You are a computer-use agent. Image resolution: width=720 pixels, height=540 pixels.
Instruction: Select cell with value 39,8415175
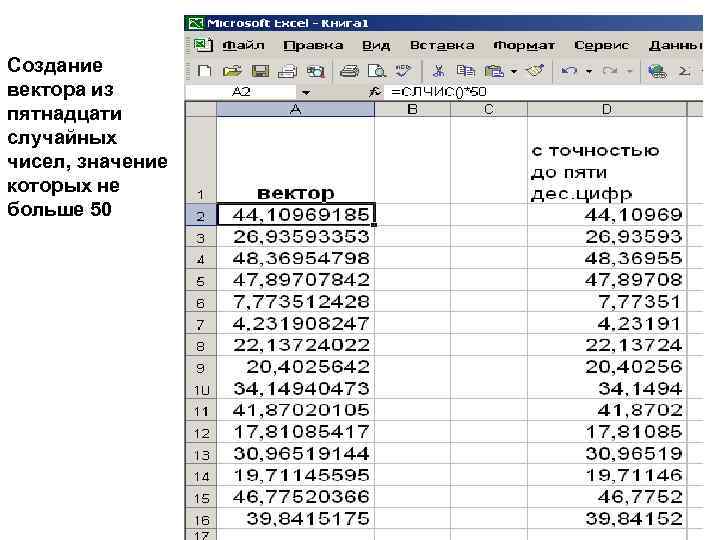tap(296, 519)
